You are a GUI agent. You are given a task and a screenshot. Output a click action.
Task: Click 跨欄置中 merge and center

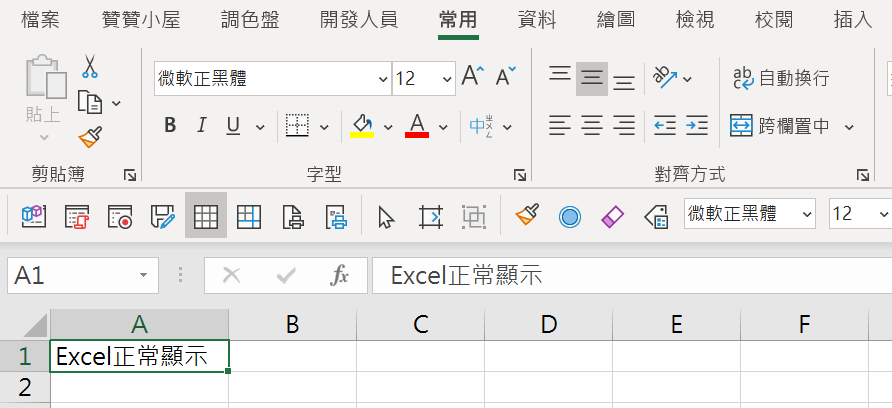[780, 126]
